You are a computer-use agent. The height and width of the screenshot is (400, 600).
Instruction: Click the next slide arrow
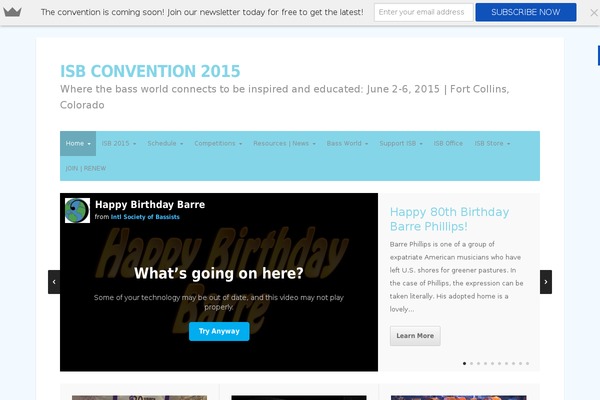tap(546, 282)
